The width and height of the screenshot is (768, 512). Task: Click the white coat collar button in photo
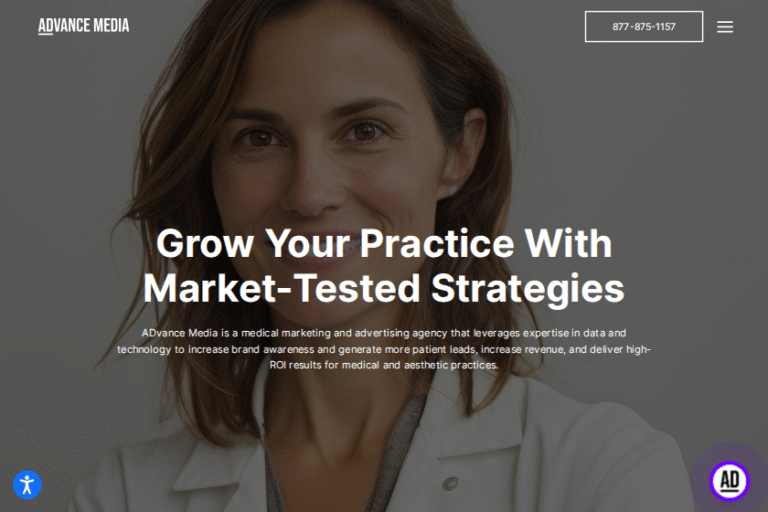coord(450,483)
